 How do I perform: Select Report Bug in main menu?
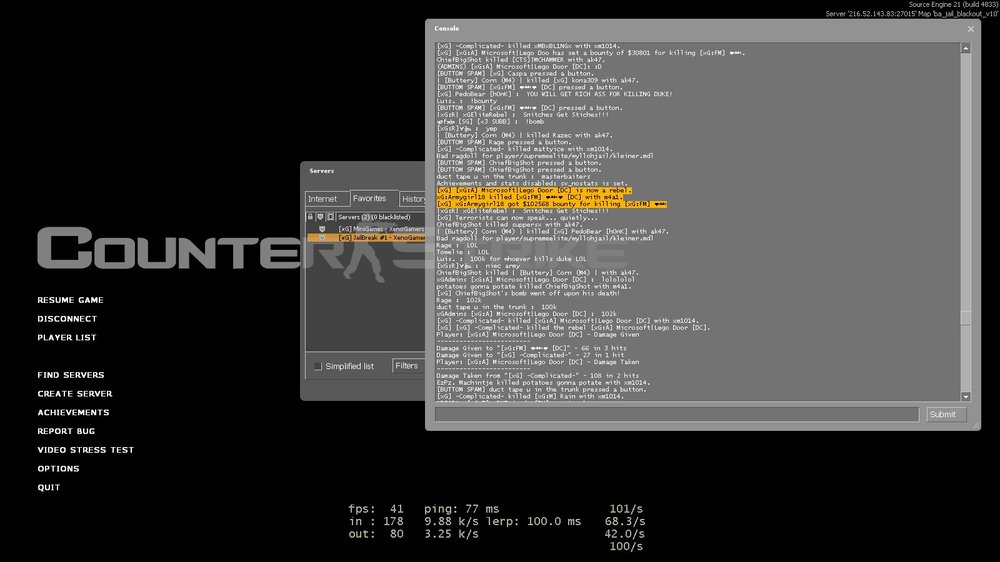66,431
